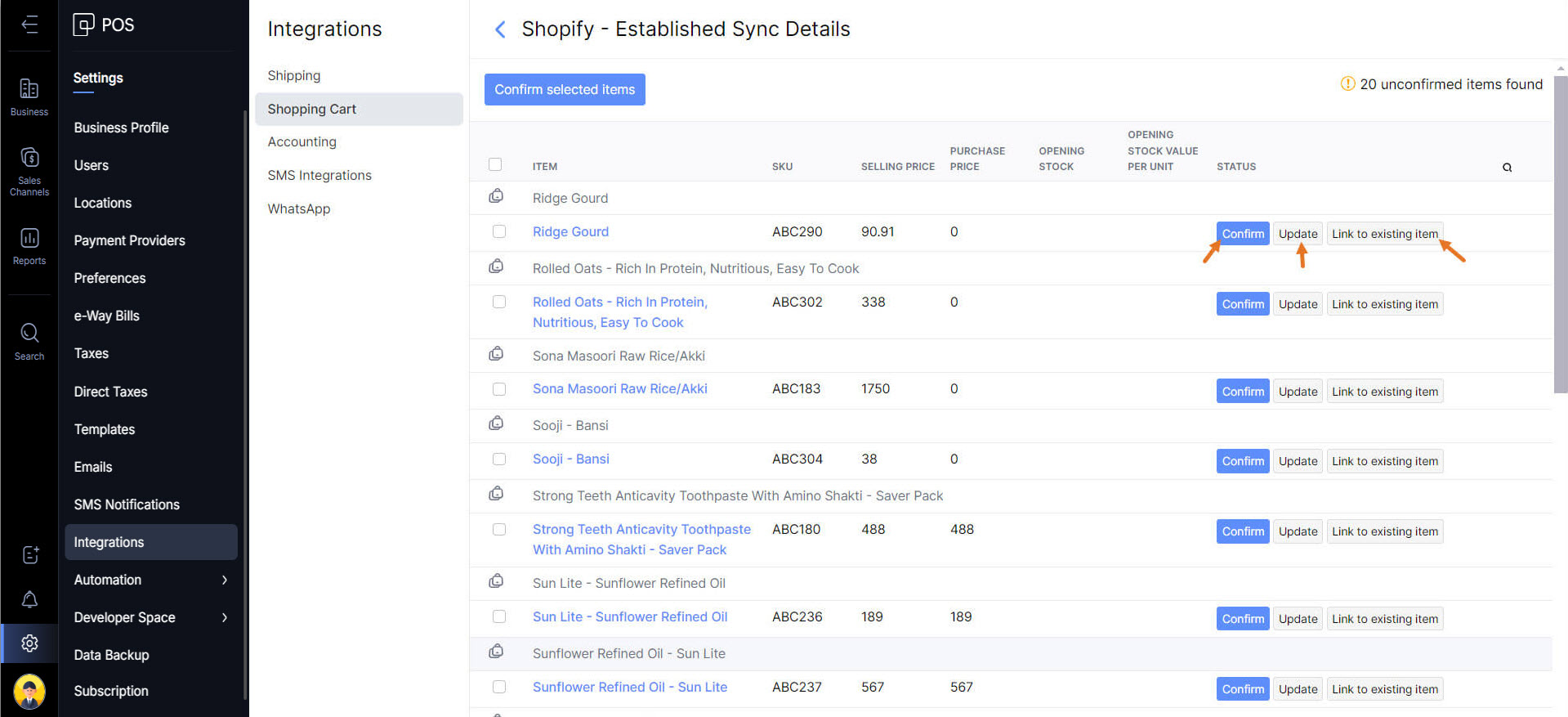Check the Sooji - Bansi item checkbox
The image size is (1568, 717).
pyautogui.click(x=499, y=459)
